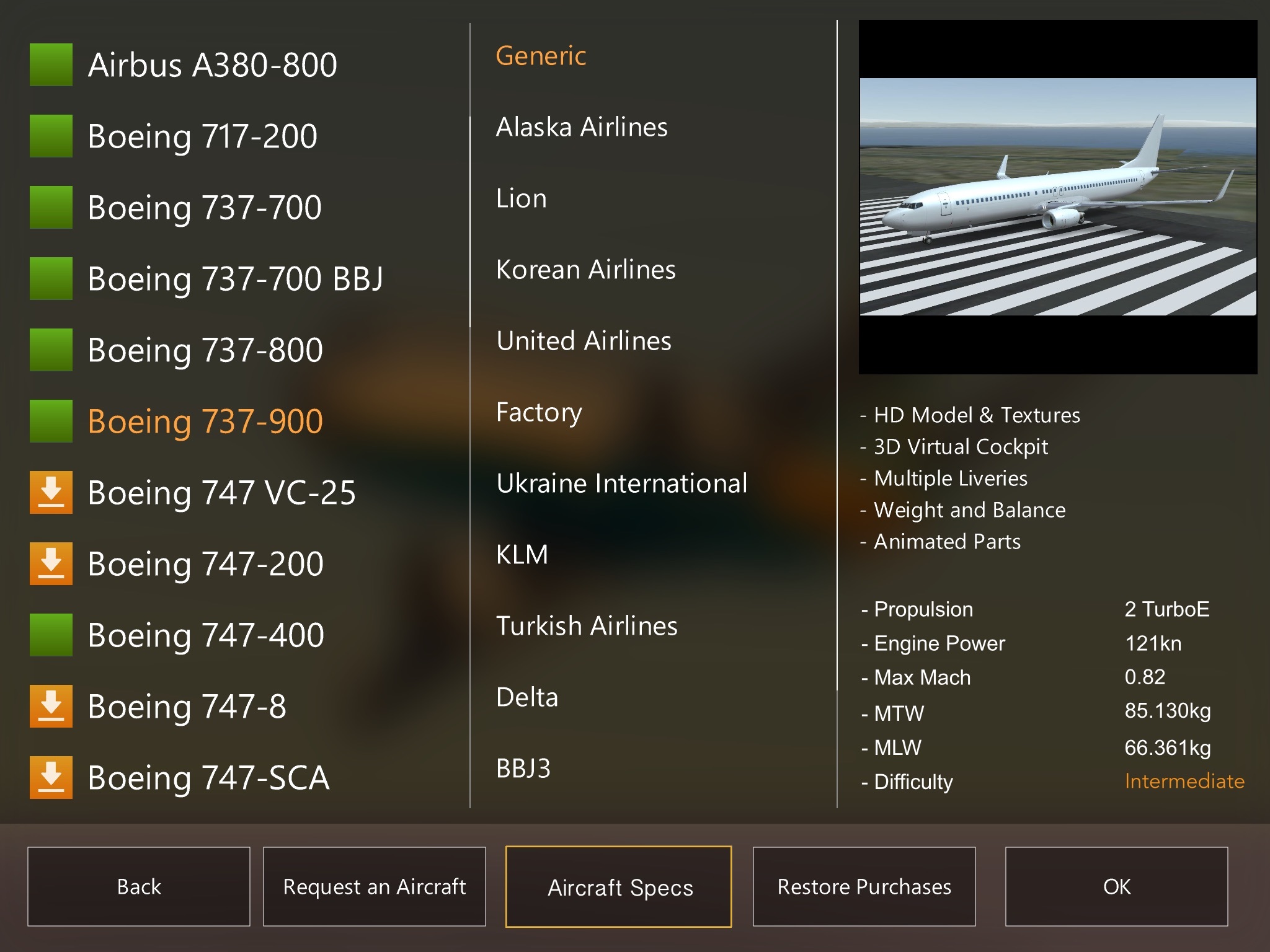The height and width of the screenshot is (952, 1270).
Task: Click green square beside Boeing 717-200
Action: pos(51,136)
